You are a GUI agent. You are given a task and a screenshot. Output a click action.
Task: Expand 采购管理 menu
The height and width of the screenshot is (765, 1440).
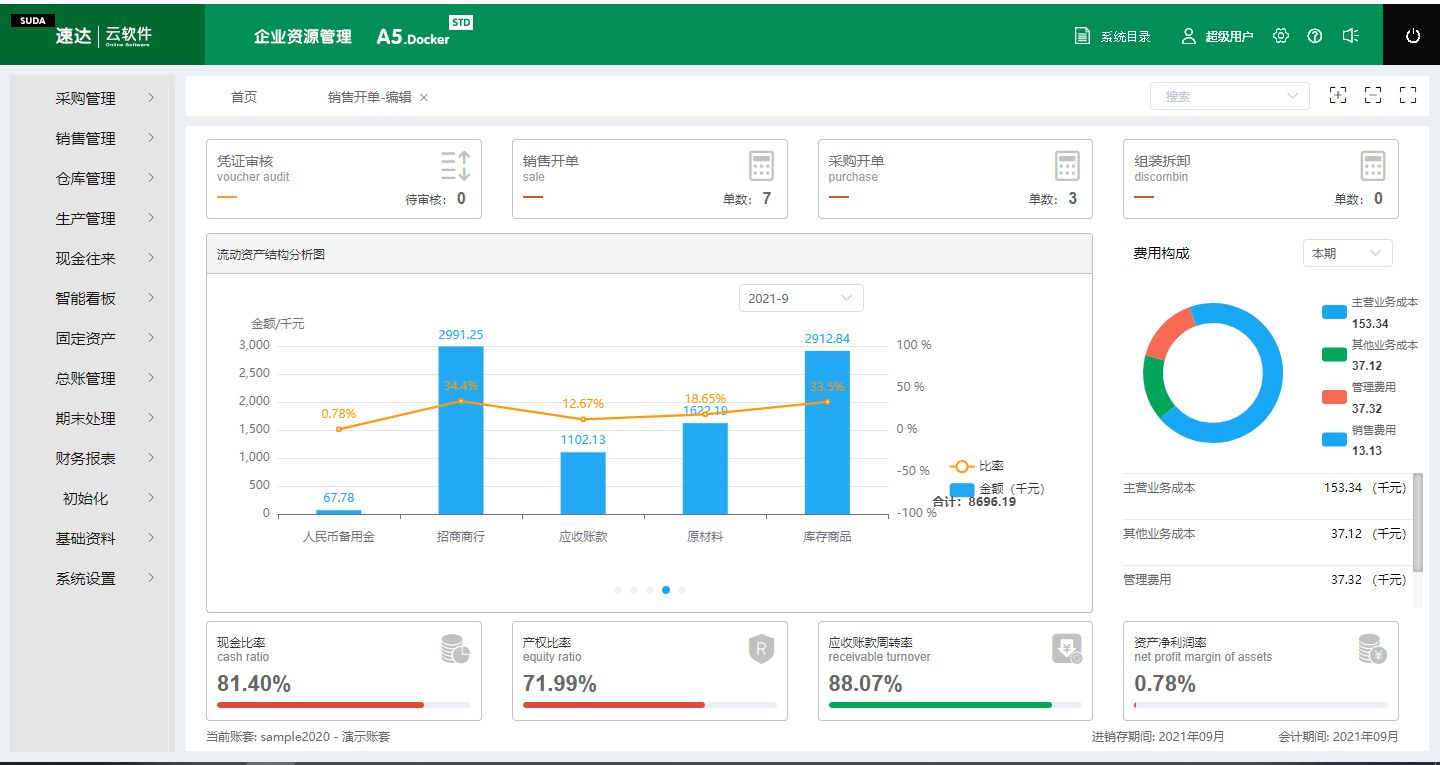pyautogui.click(x=93, y=98)
